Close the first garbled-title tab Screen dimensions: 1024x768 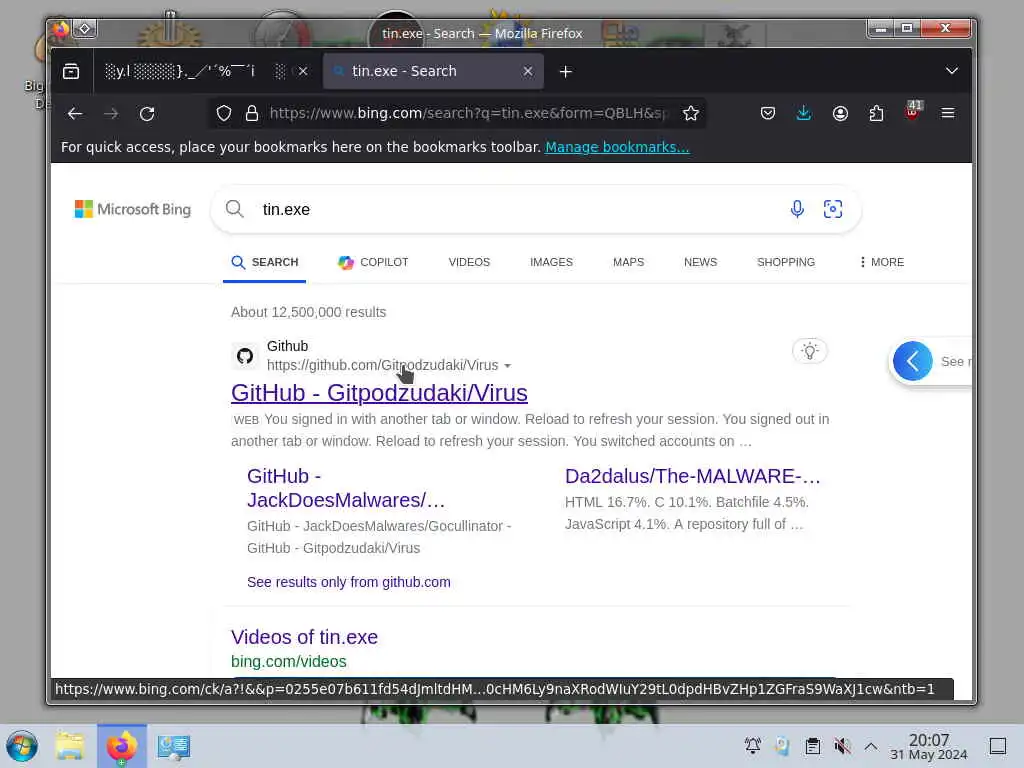pyautogui.click(x=303, y=71)
